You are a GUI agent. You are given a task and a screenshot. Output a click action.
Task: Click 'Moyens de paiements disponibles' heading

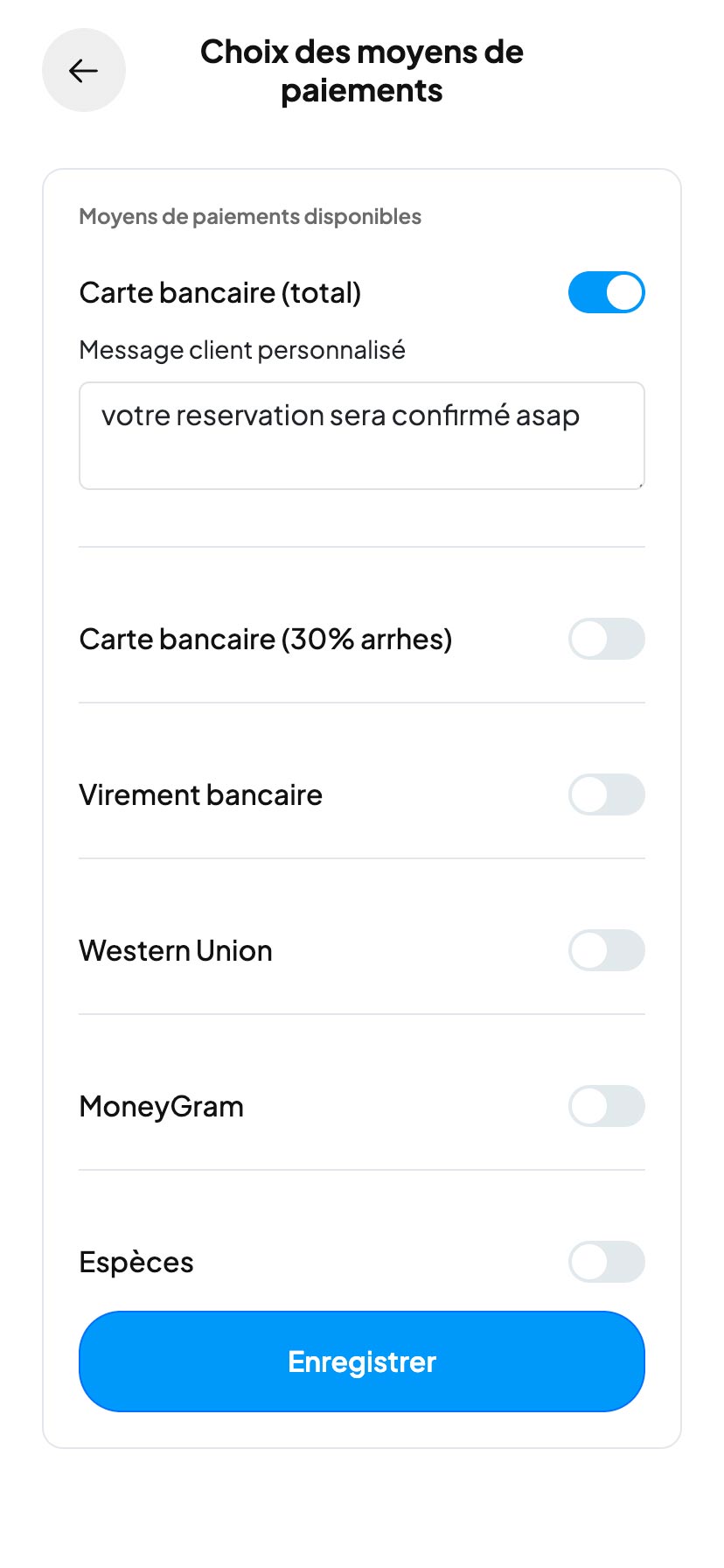pos(249,216)
